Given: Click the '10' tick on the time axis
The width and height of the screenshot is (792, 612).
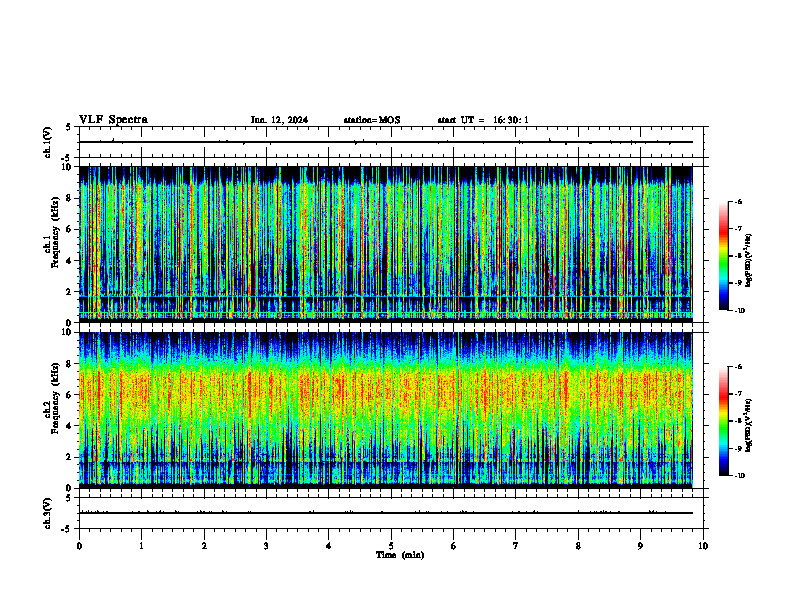Looking at the screenshot, I should click(x=703, y=546).
